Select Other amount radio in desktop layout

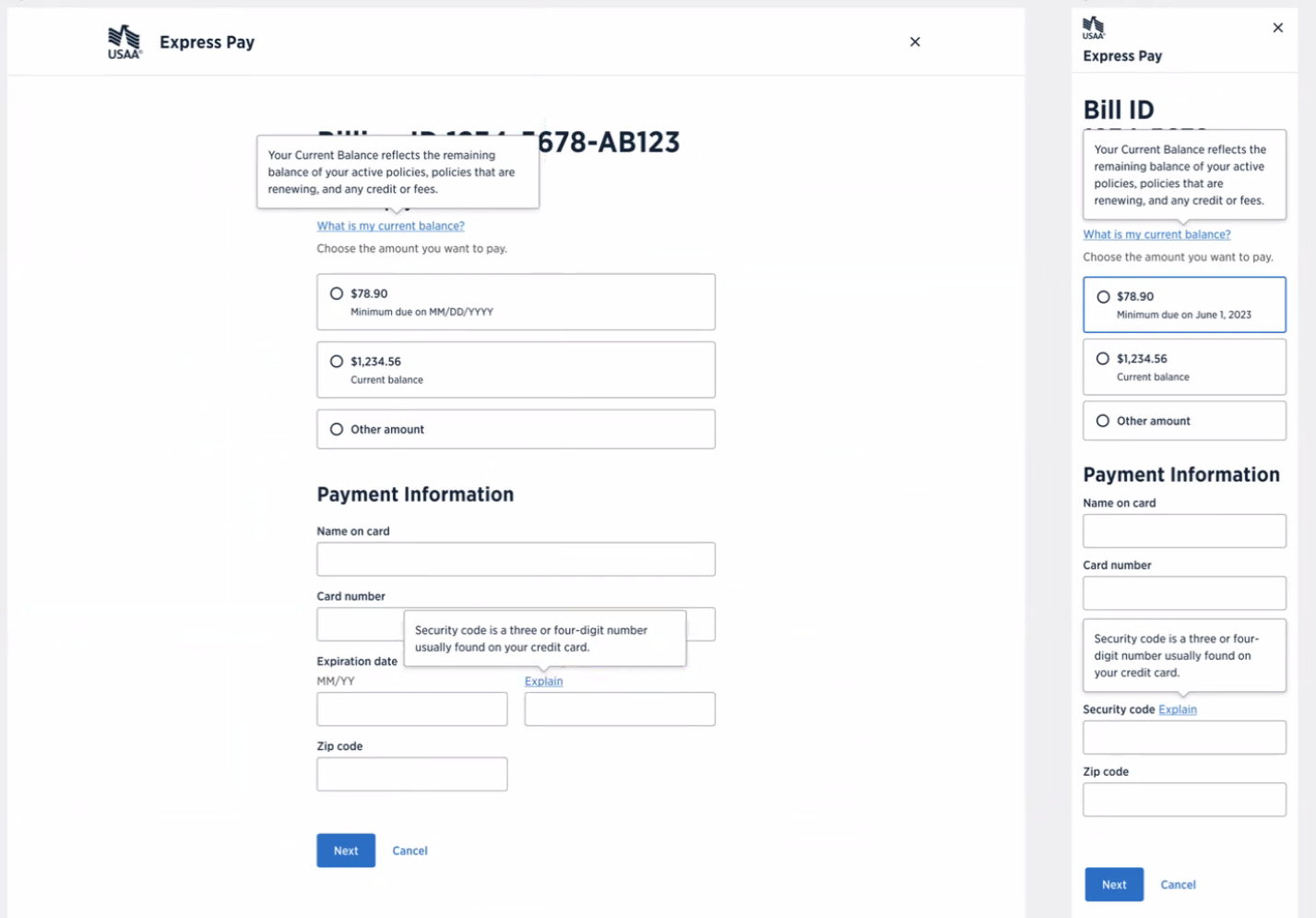(337, 429)
